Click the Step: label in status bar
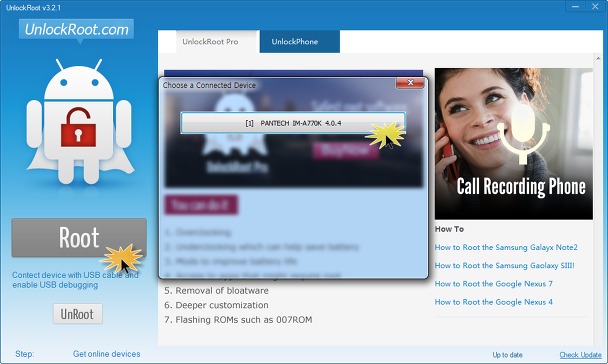Viewport: 608px width, 364px height. (24, 354)
